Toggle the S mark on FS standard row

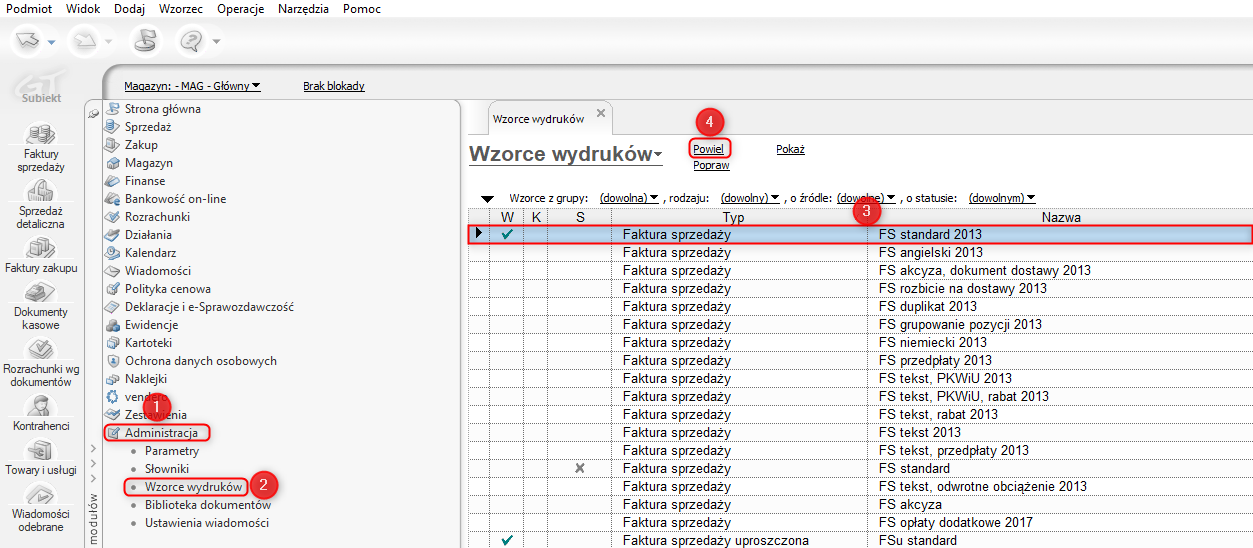click(580, 468)
